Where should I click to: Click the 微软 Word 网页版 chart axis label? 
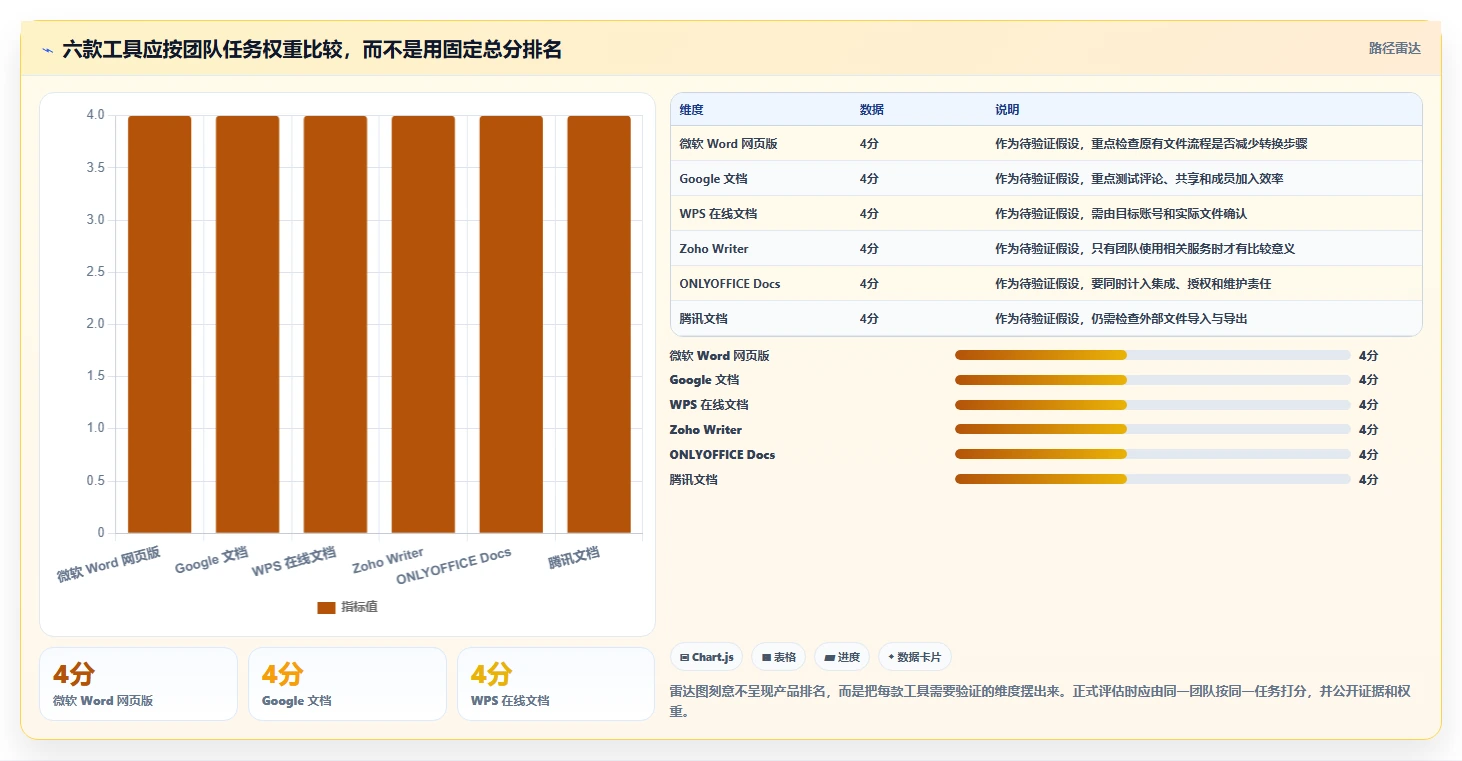(x=108, y=565)
